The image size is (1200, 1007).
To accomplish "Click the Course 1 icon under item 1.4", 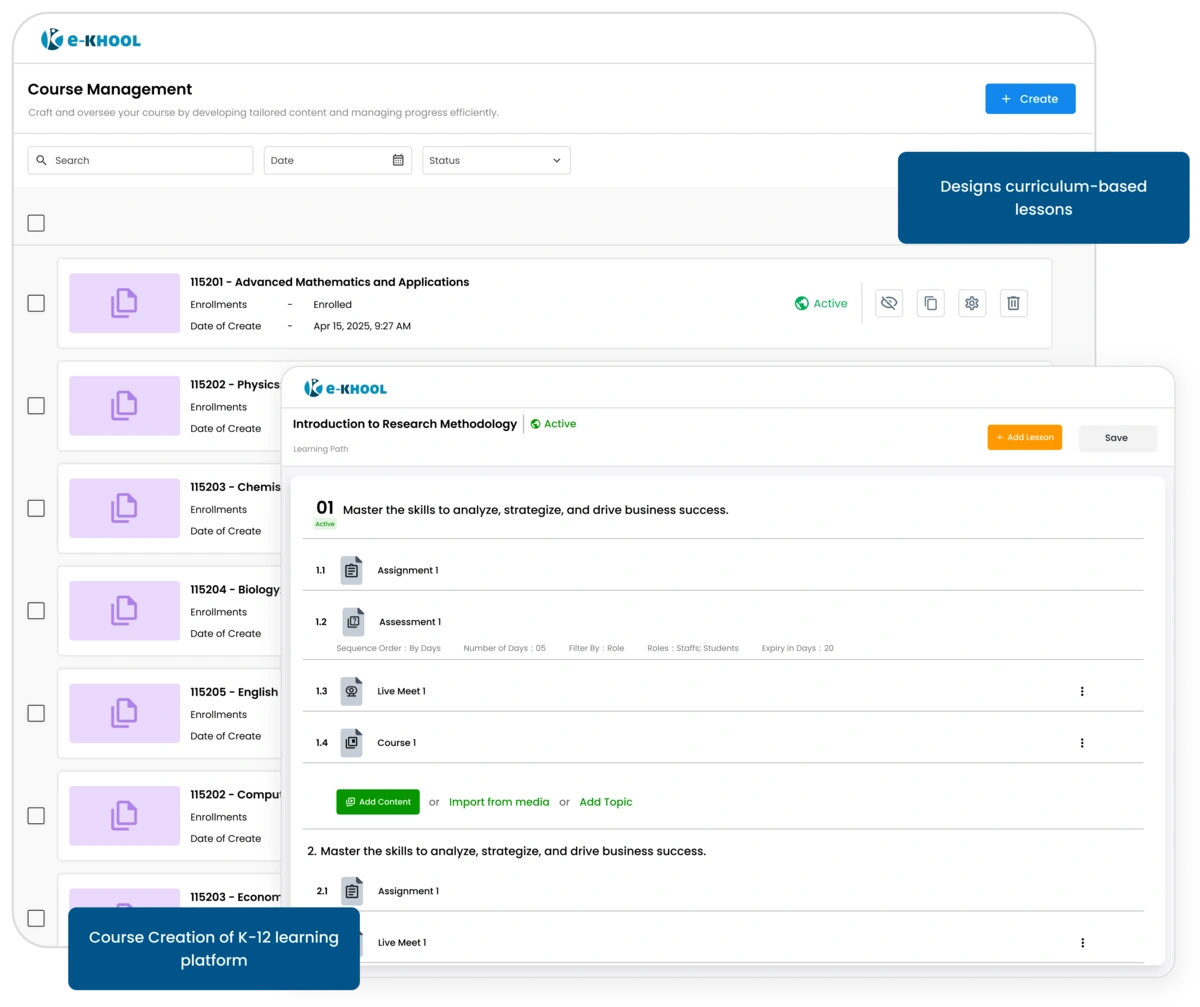I will coord(352,742).
